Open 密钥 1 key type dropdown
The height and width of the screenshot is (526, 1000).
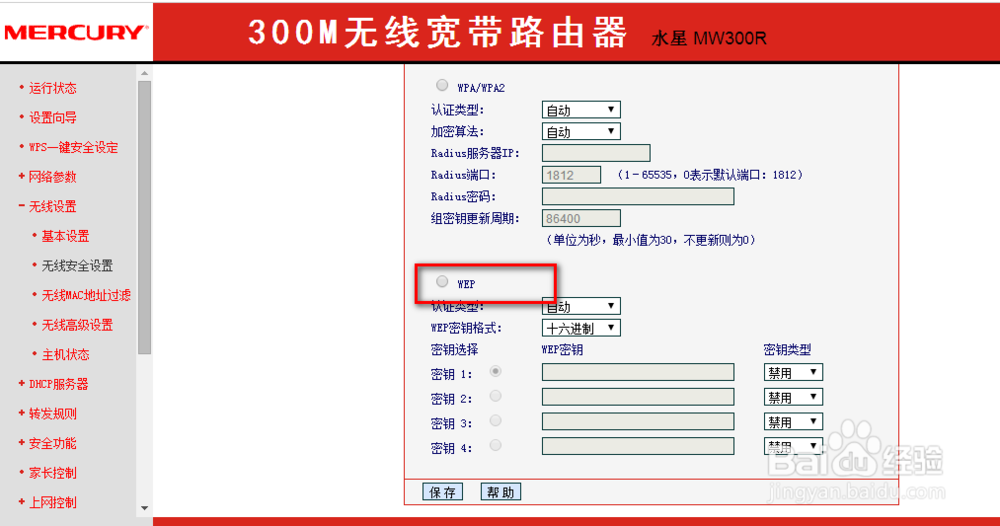point(793,372)
